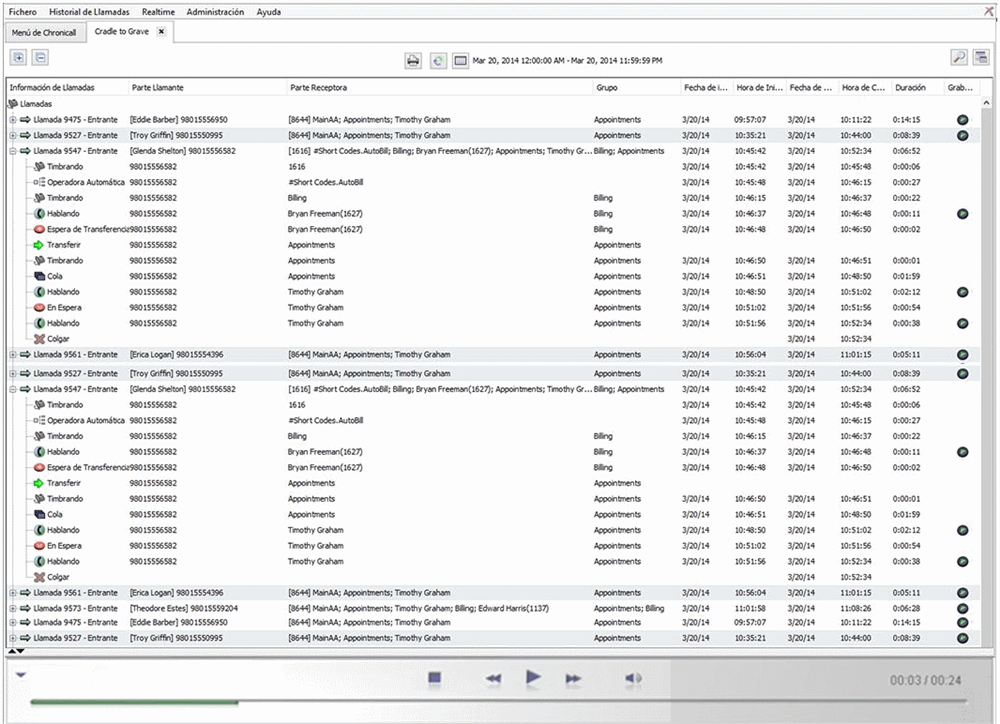Click end time 11:08:26
Viewport: 1000px width, 724px height.
(856, 609)
